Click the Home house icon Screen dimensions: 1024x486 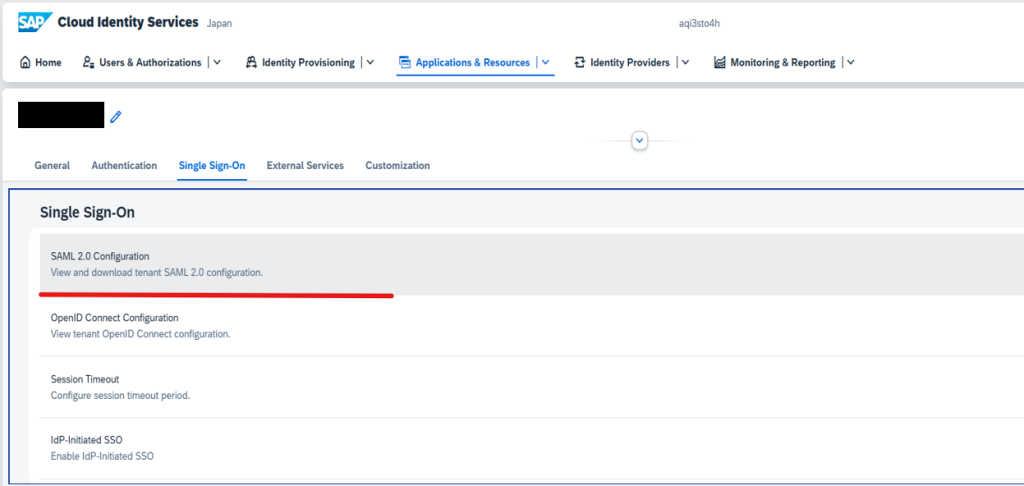[x=25, y=62]
